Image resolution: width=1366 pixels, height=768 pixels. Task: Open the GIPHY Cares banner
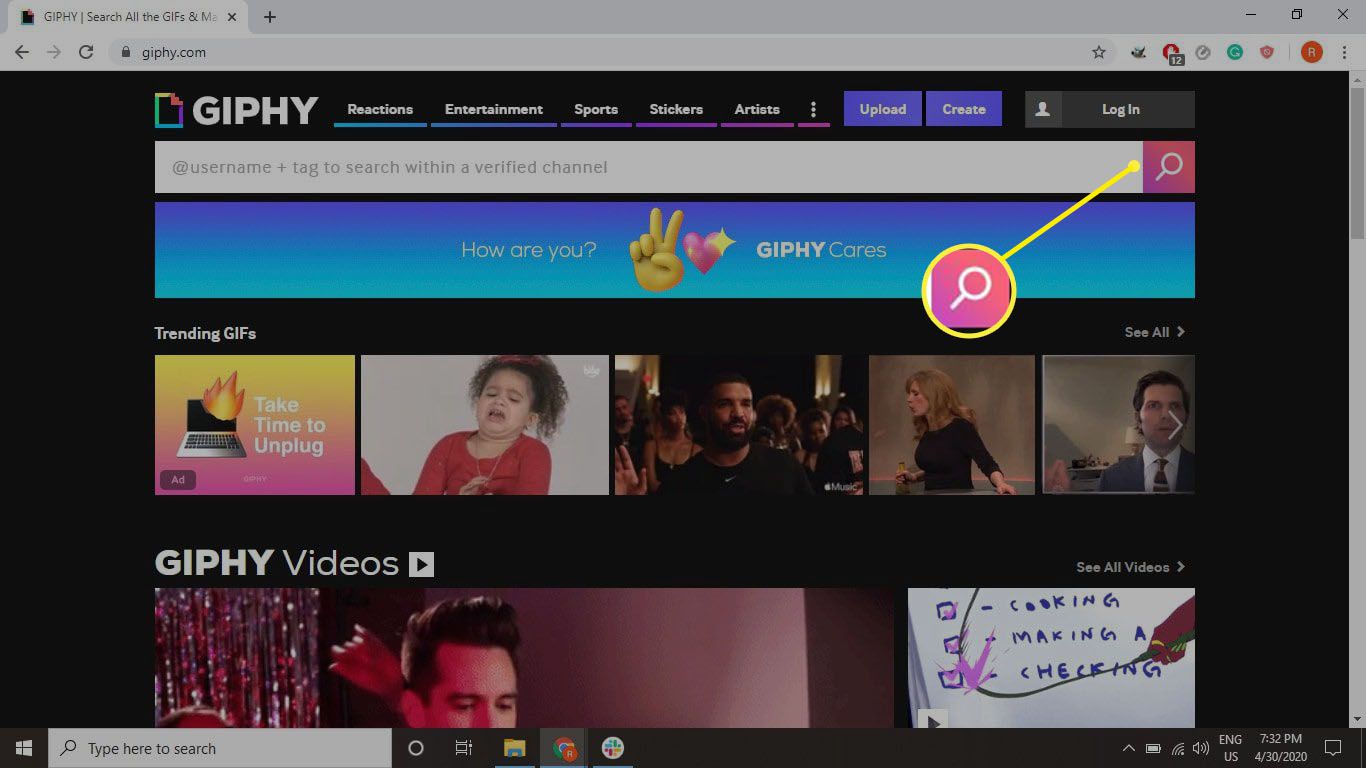pyautogui.click(x=674, y=250)
